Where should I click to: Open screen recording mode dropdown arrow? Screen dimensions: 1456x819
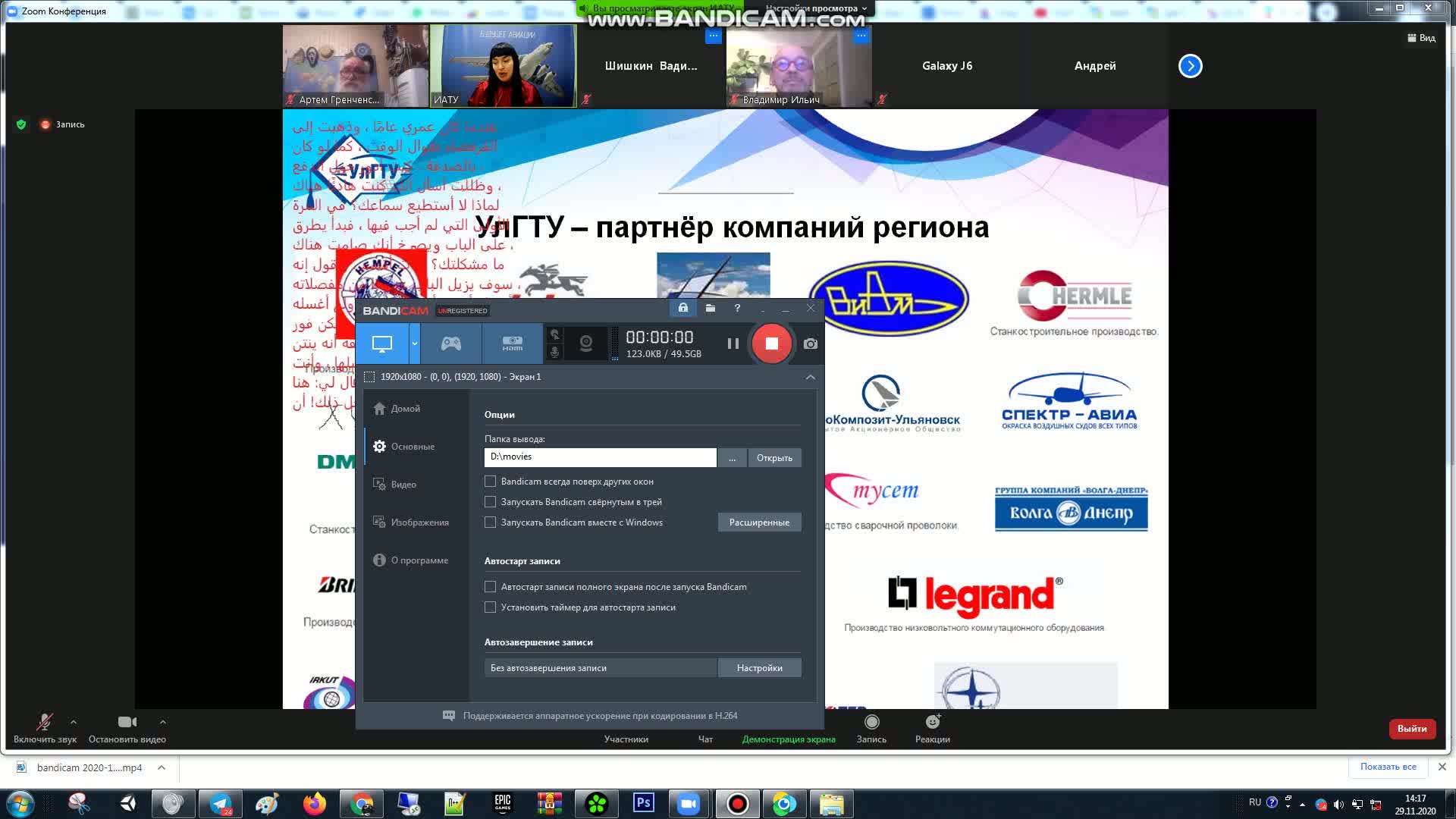[x=414, y=344]
